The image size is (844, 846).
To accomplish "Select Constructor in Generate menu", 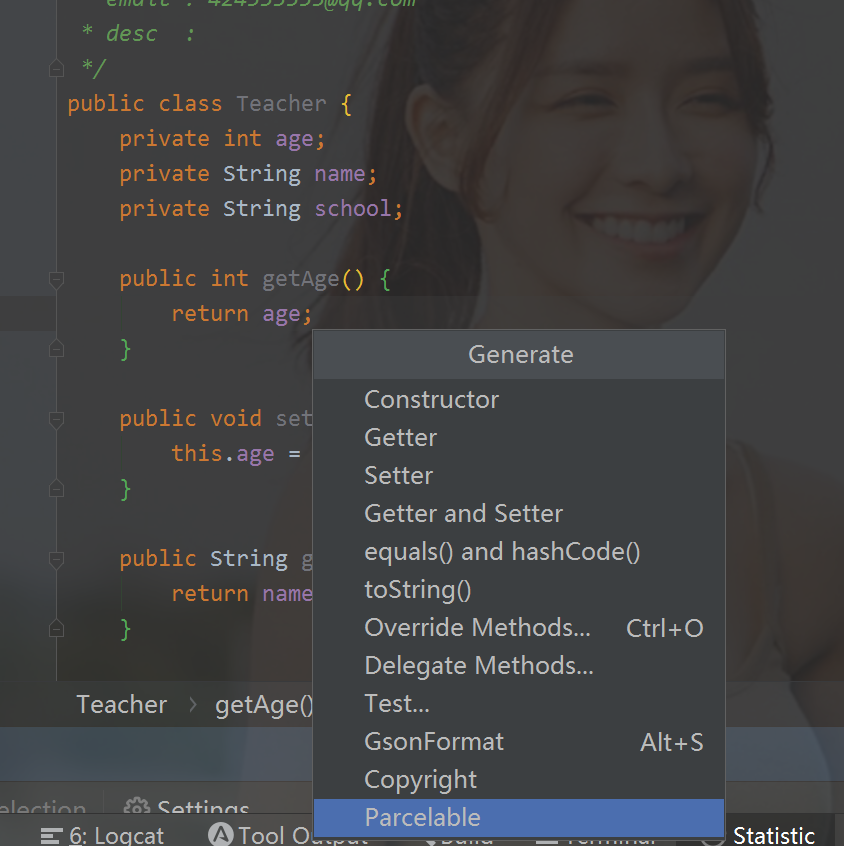I will (519, 400).
